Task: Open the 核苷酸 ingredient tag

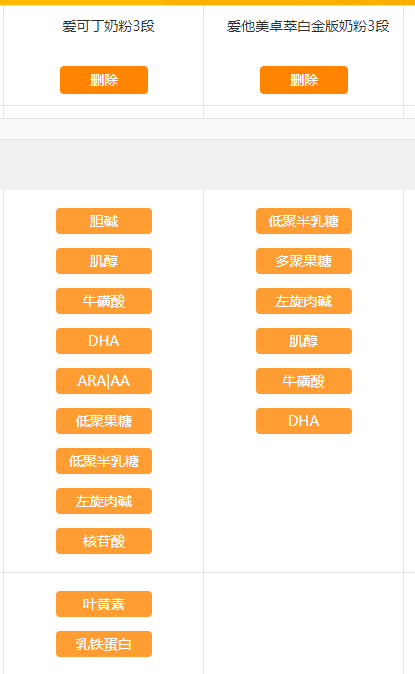Action: (104, 541)
